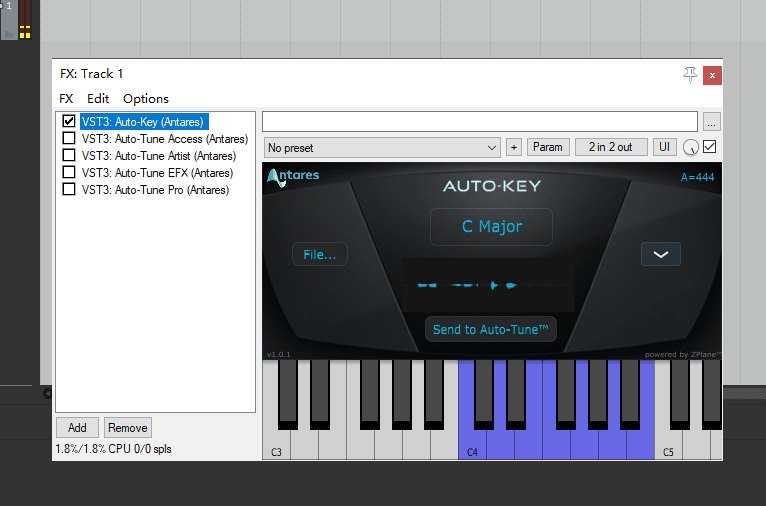This screenshot has width=766, height=506.
Task: Click the wet/dry mix knob
Action: coord(690,147)
